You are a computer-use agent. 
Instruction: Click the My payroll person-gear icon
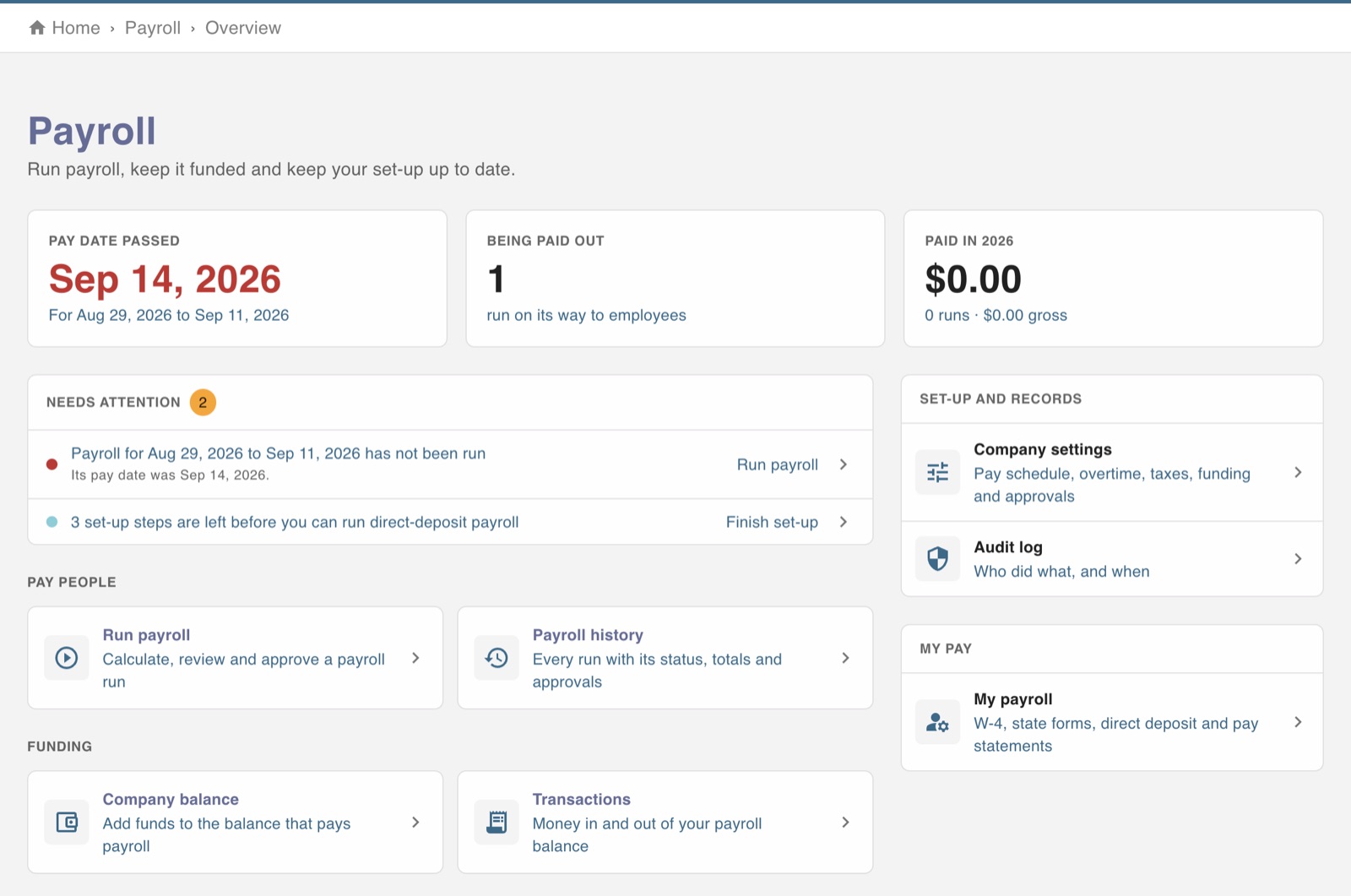coord(937,722)
